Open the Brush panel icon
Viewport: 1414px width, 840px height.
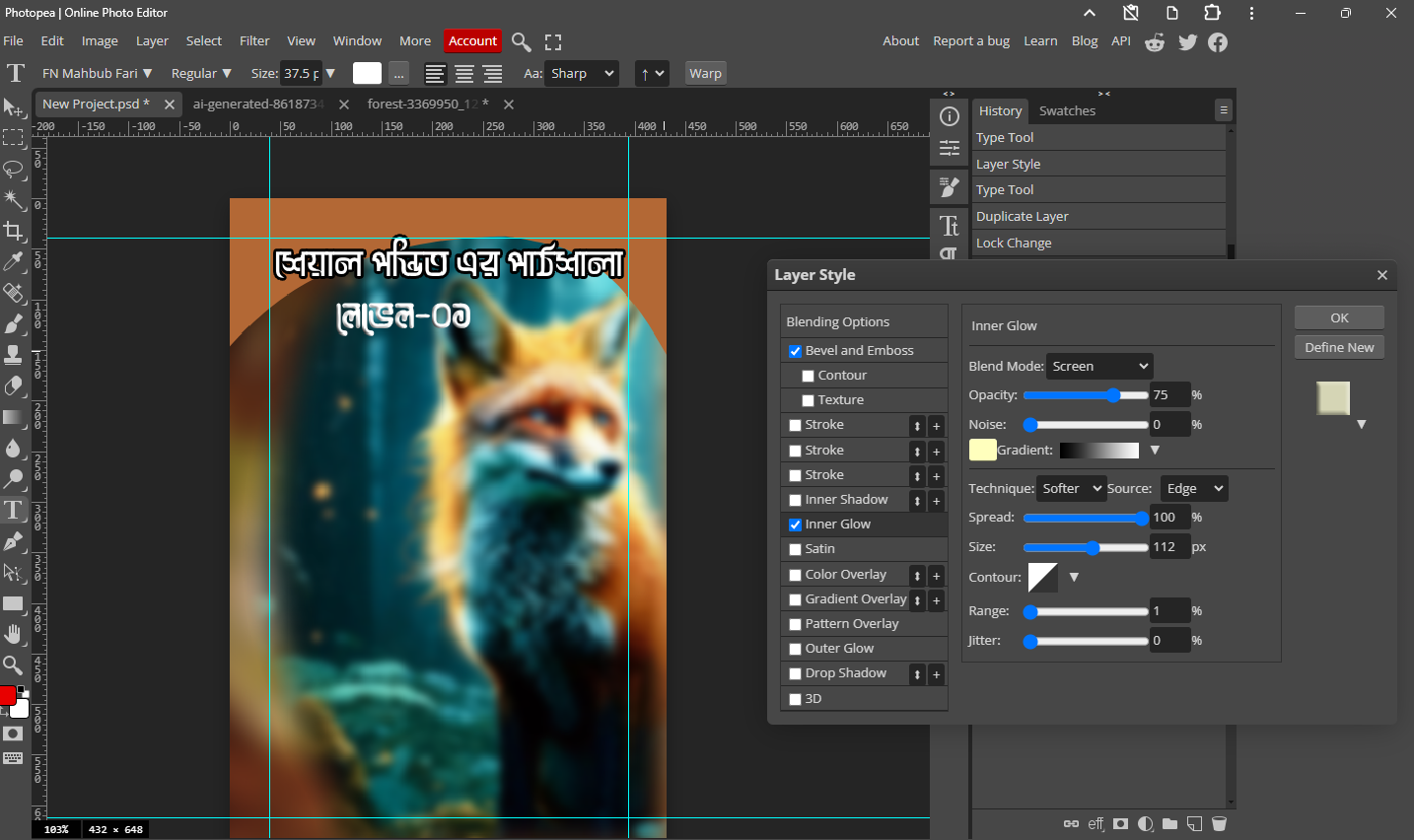click(x=950, y=186)
